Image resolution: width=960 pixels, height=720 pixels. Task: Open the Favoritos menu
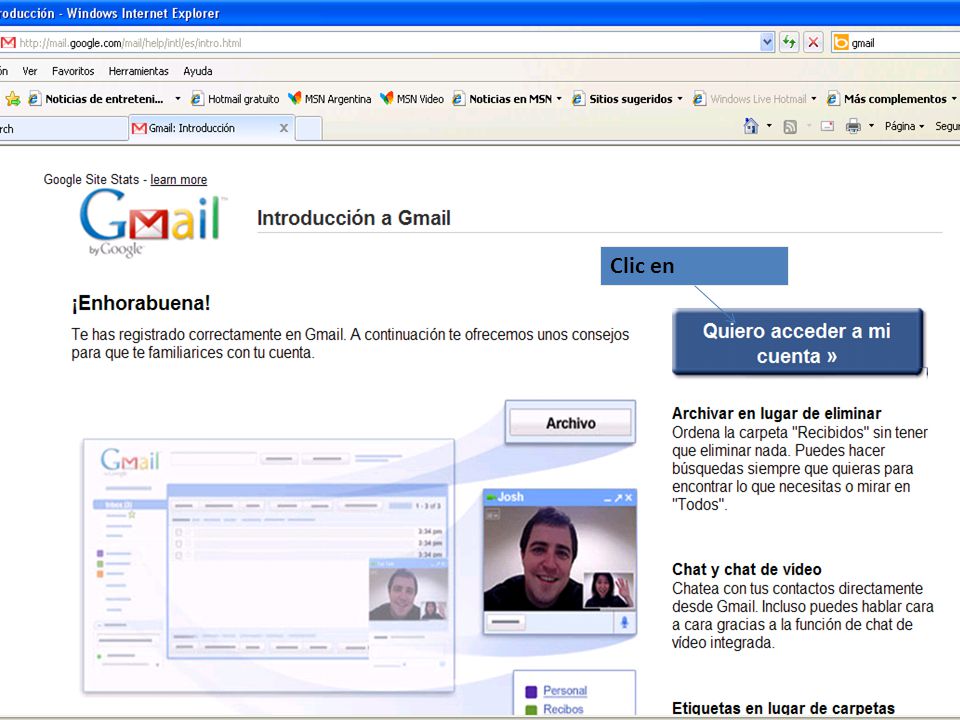73,71
